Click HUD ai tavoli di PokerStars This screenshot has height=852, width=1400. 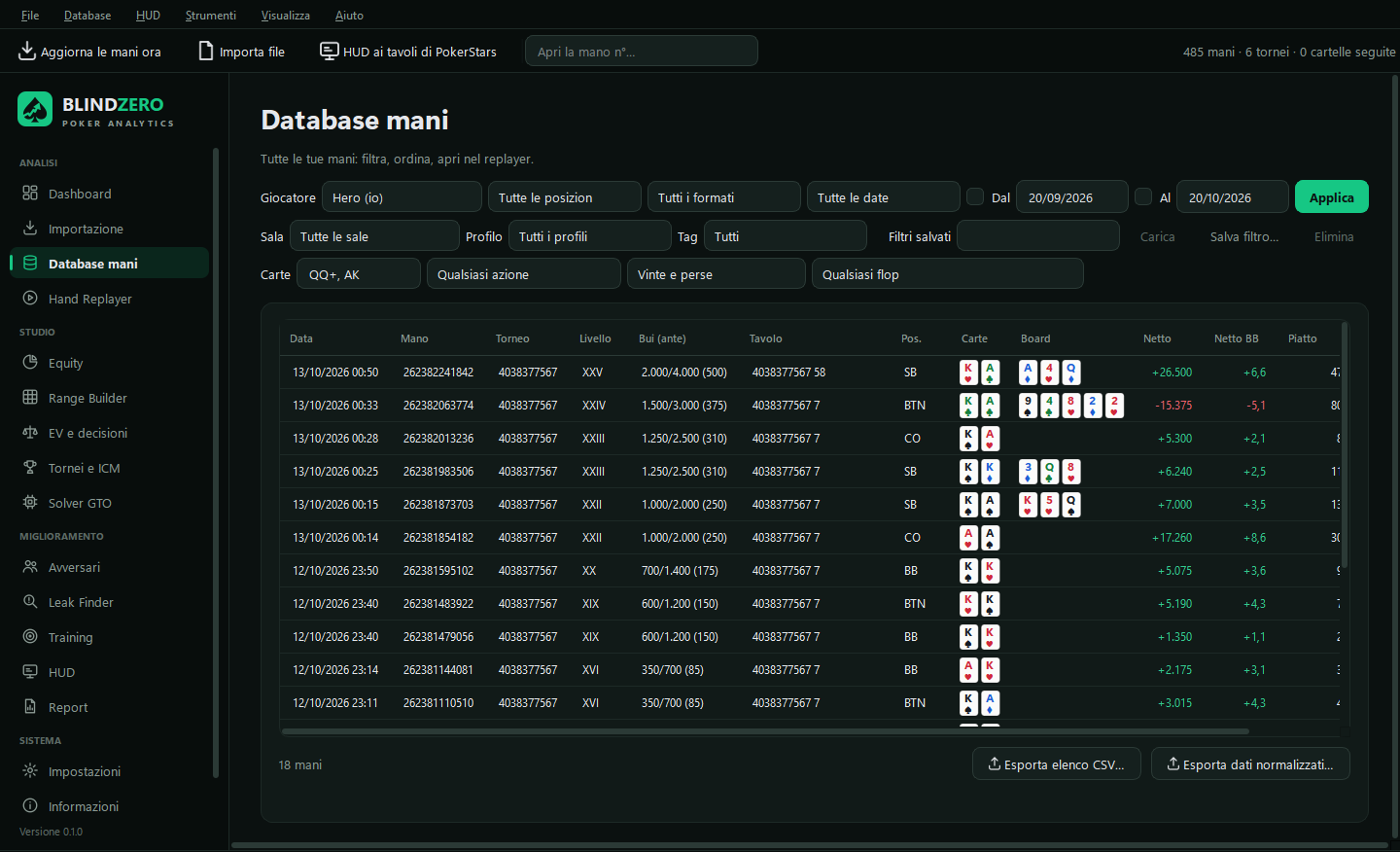(408, 52)
